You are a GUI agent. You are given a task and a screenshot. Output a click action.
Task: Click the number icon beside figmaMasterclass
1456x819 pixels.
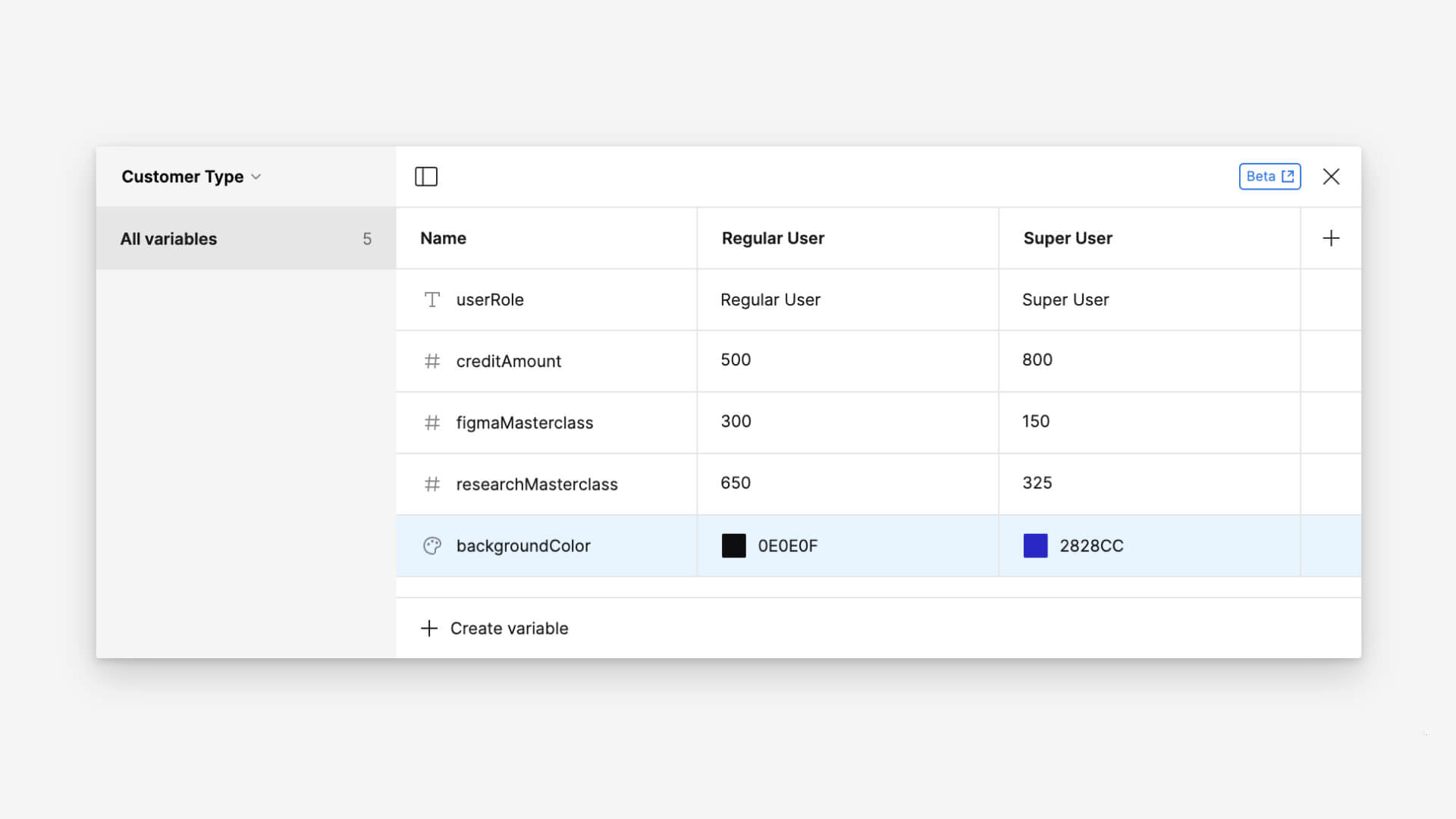click(x=432, y=422)
